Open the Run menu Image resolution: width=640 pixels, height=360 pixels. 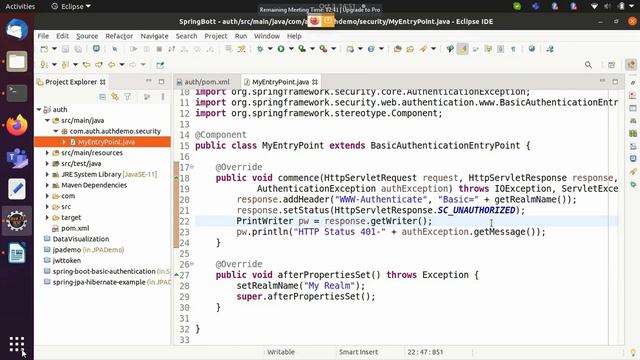[x=241, y=36]
